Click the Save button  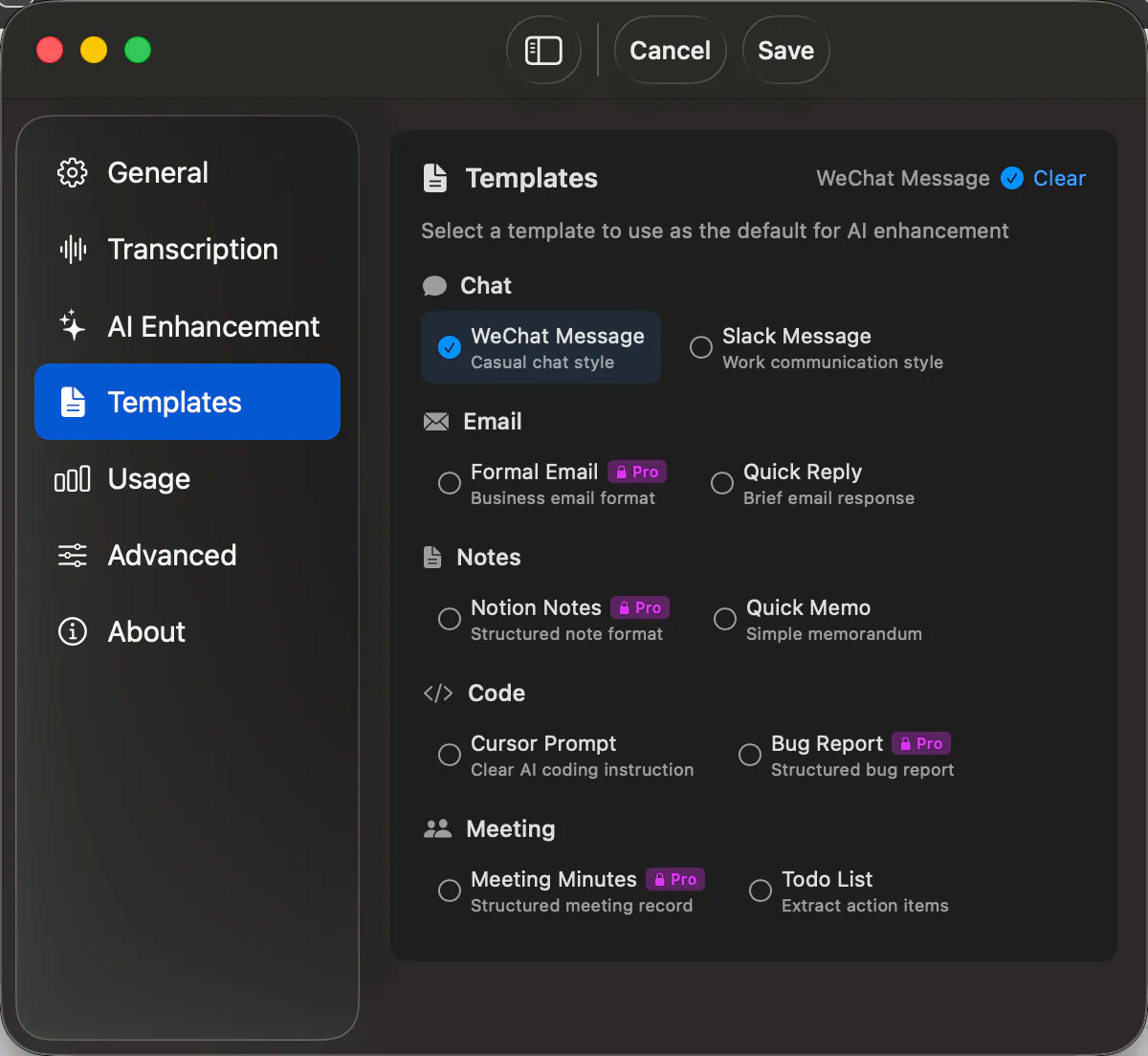pos(785,50)
